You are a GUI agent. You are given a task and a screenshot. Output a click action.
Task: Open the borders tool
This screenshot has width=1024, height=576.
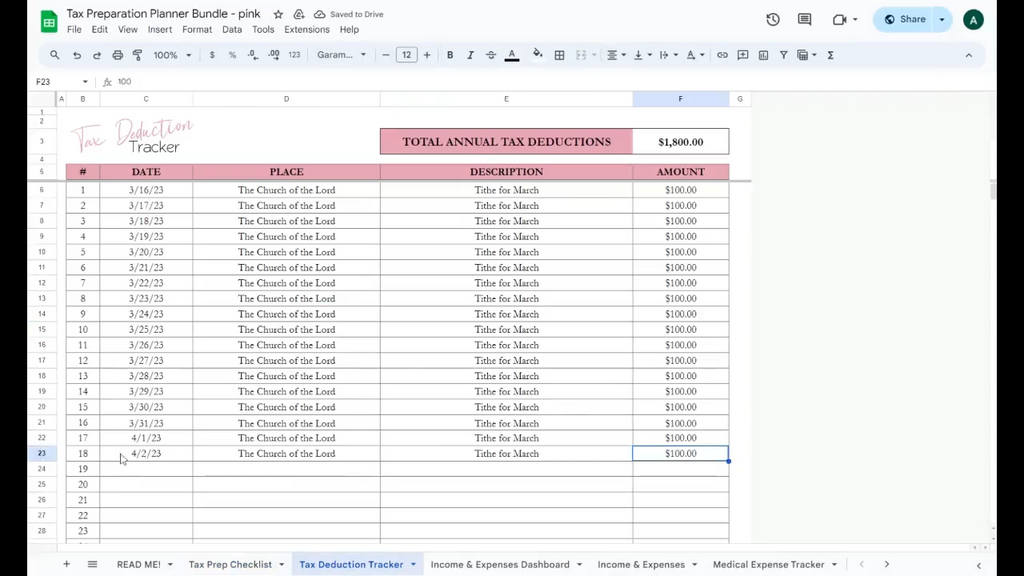click(x=559, y=55)
